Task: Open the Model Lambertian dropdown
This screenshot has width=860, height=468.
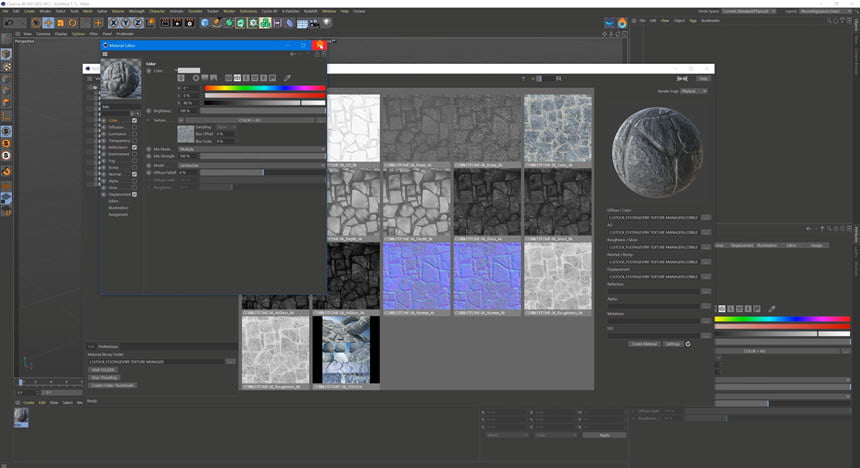Action: [x=252, y=165]
